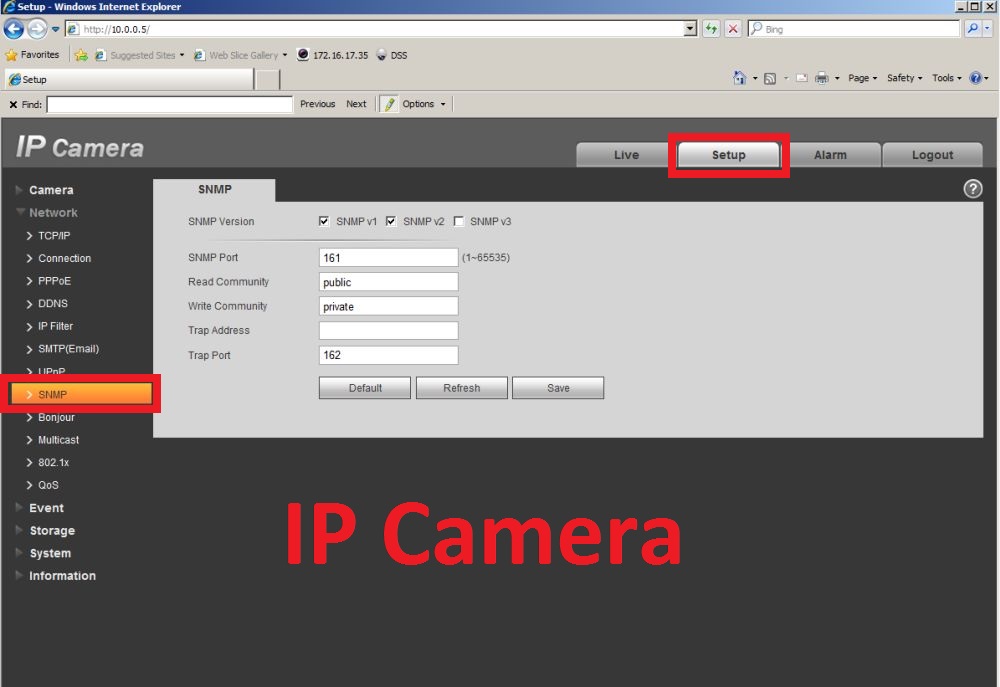This screenshot has height=687, width=1000.
Task: Uncheck the SNMP v1 checkbox
Action: click(324, 221)
